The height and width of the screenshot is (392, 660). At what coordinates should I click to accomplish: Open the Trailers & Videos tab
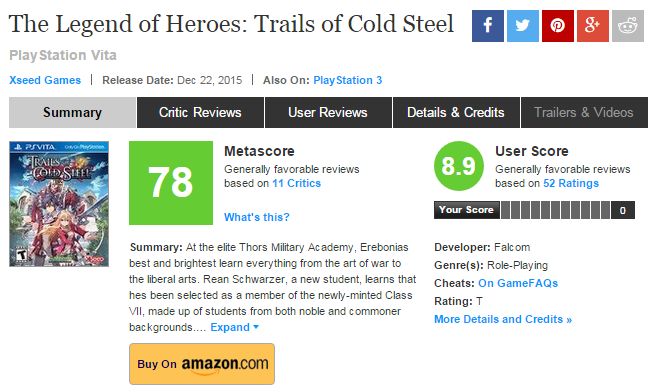(x=584, y=112)
